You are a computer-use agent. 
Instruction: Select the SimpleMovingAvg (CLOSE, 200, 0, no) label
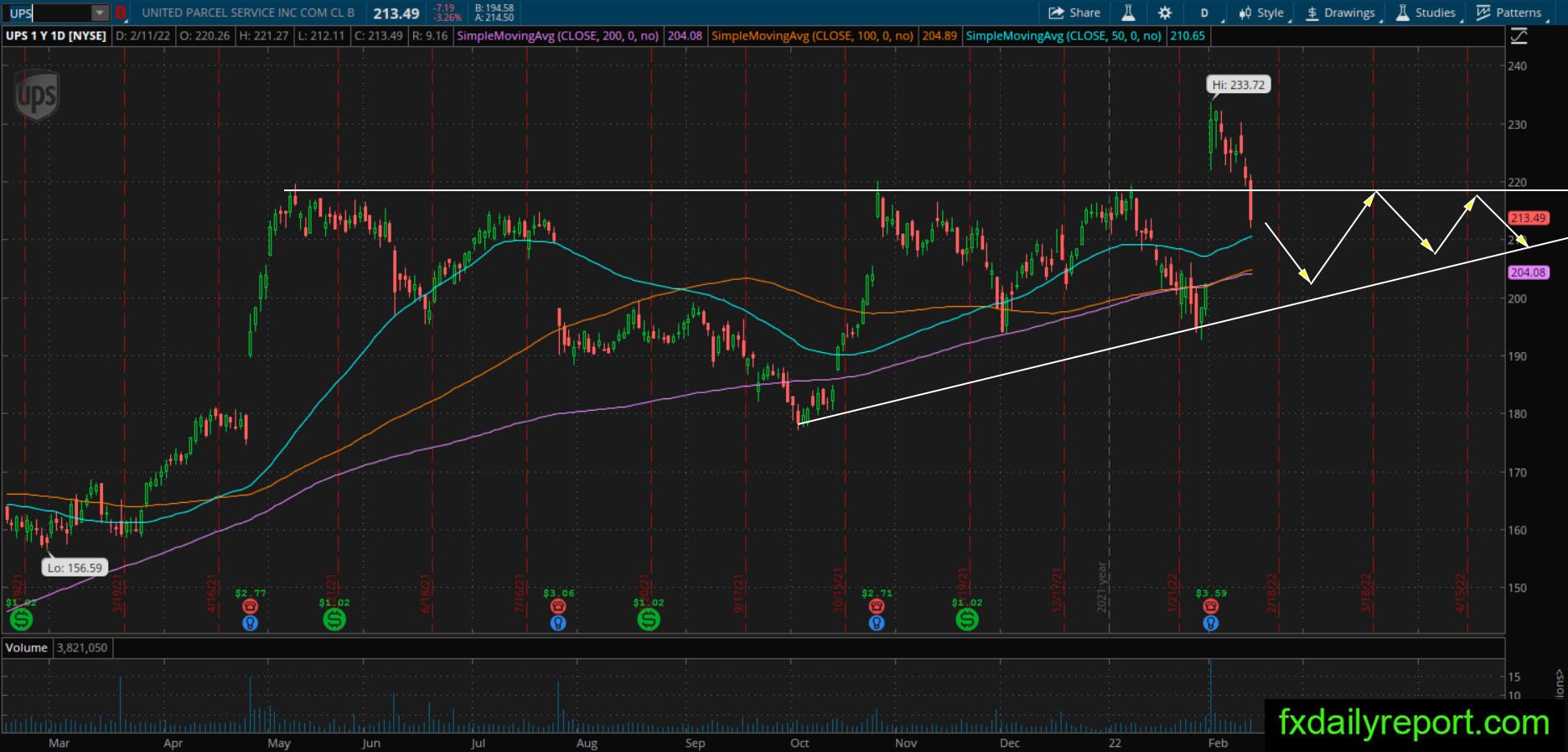pyautogui.click(x=557, y=36)
